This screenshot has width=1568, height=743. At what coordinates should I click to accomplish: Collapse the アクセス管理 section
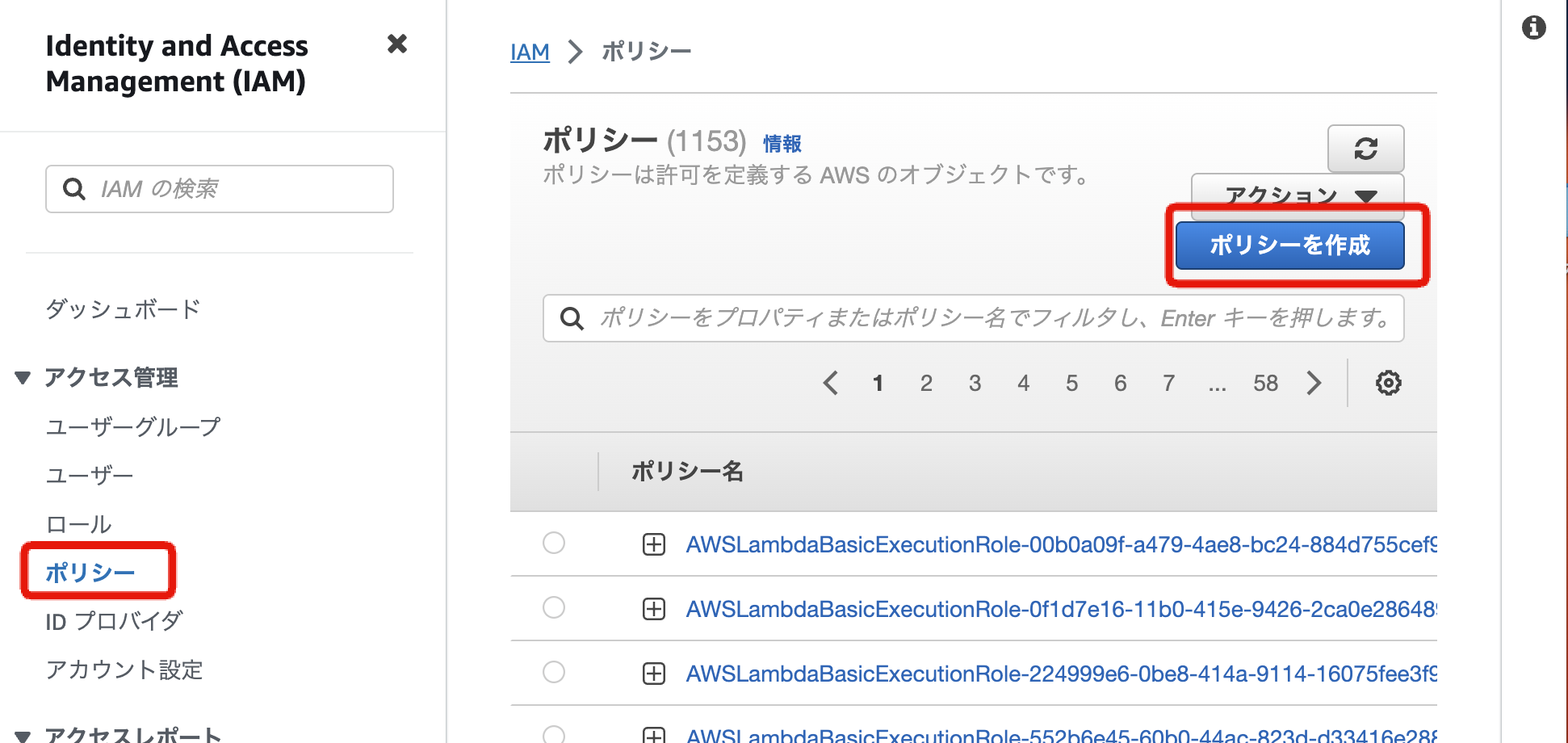pyautogui.click(x=23, y=377)
